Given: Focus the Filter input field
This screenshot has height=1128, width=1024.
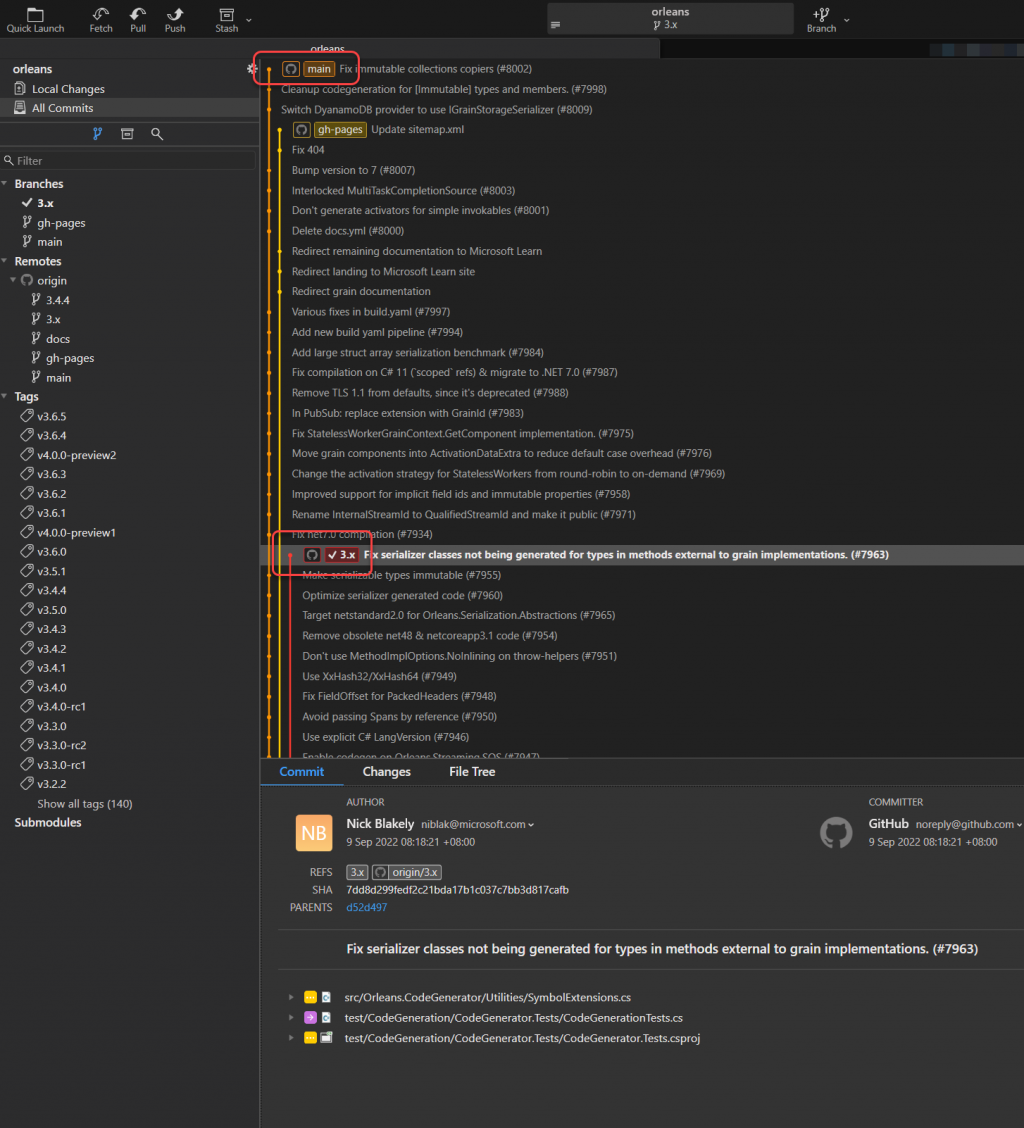Looking at the screenshot, I should point(130,160).
